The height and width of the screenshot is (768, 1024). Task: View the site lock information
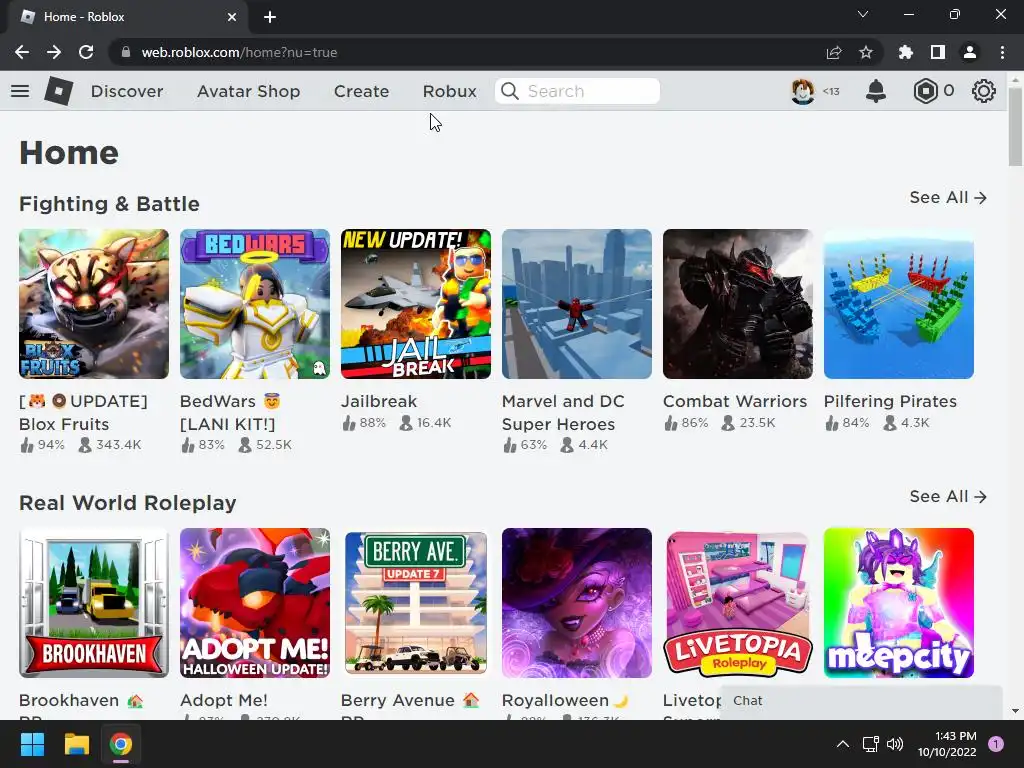coord(126,52)
